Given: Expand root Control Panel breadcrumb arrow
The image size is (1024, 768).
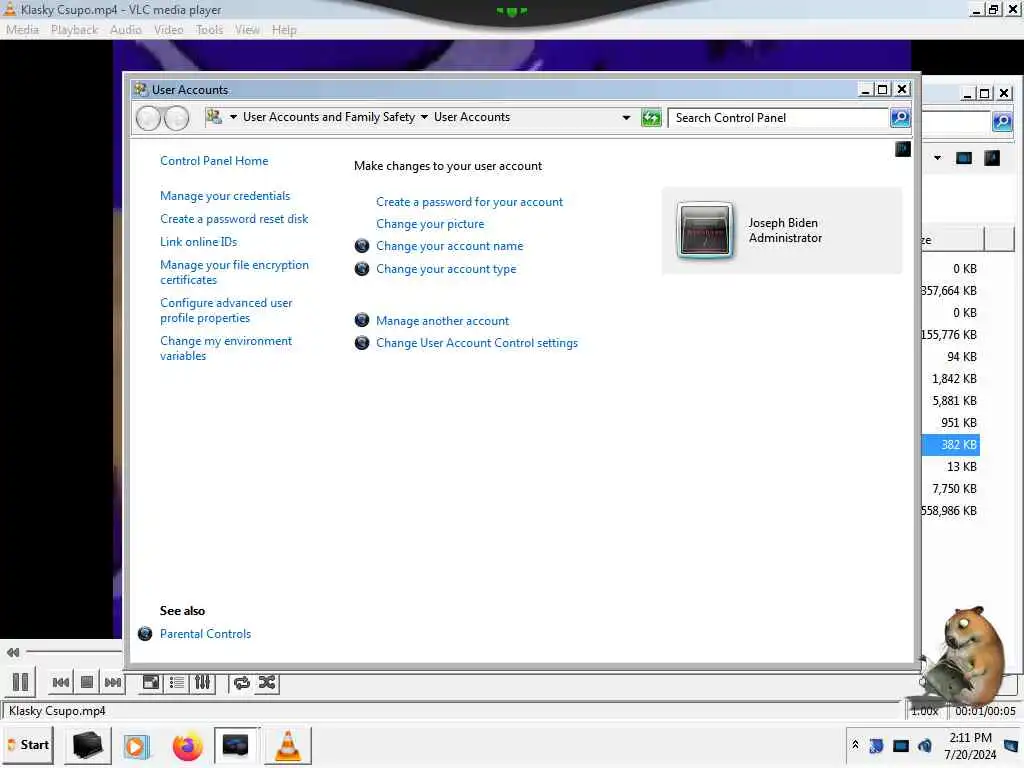Looking at the screenshot, I should pyautogui.click(x=233, y=118).
